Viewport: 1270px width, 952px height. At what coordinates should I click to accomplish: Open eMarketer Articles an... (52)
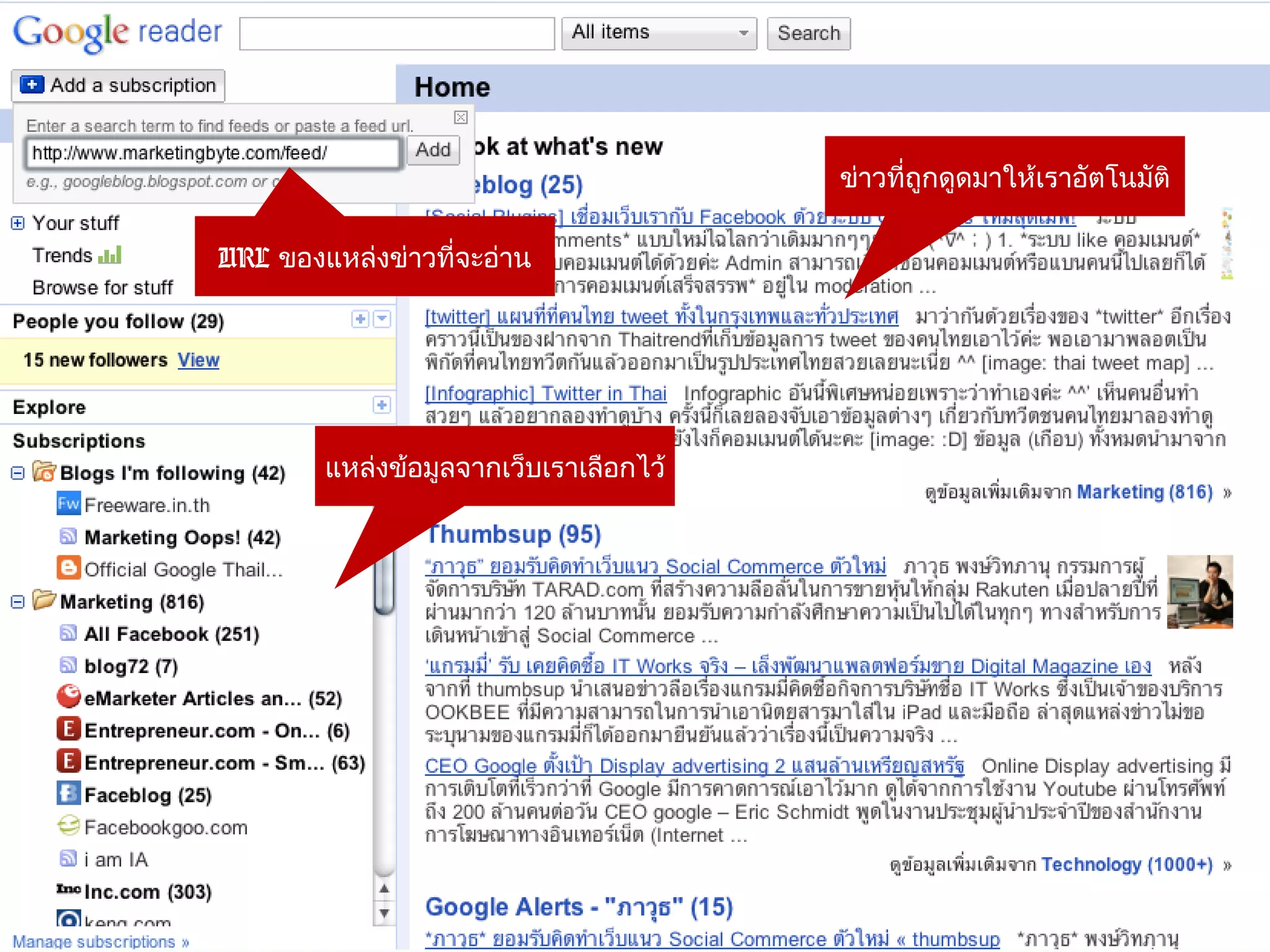pos(213,699)
